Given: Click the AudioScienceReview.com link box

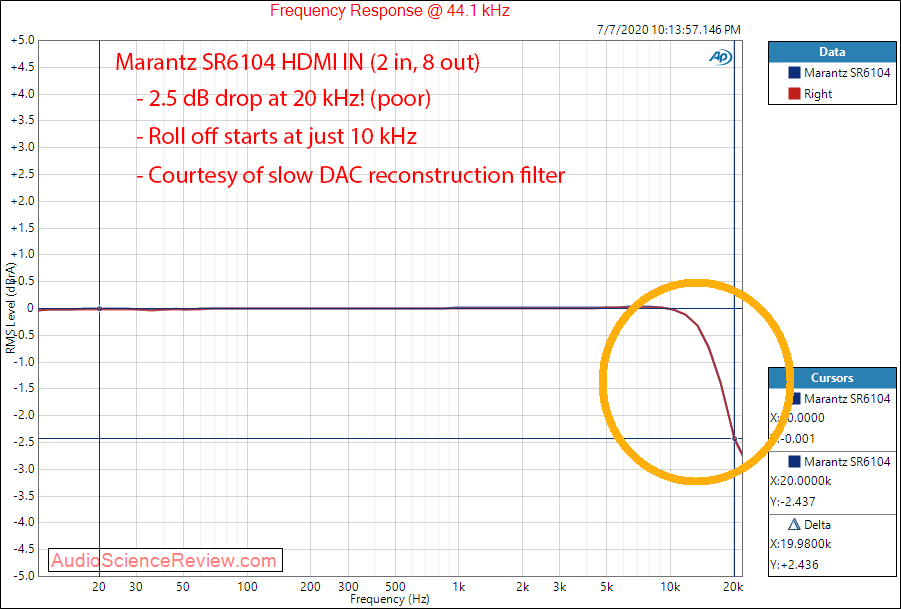Looking at the screenshot, I should tap(165, 560).
